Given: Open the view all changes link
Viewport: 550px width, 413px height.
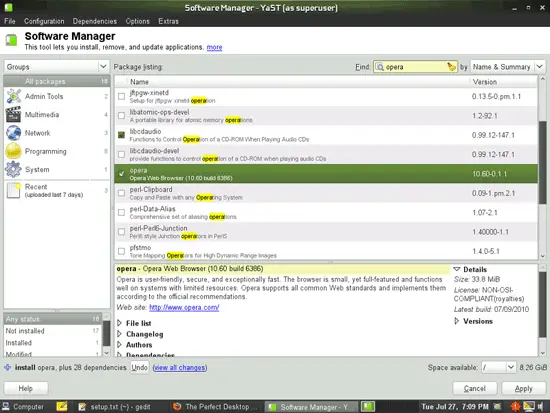Looking at the screenshot, I should click(180, 367).
